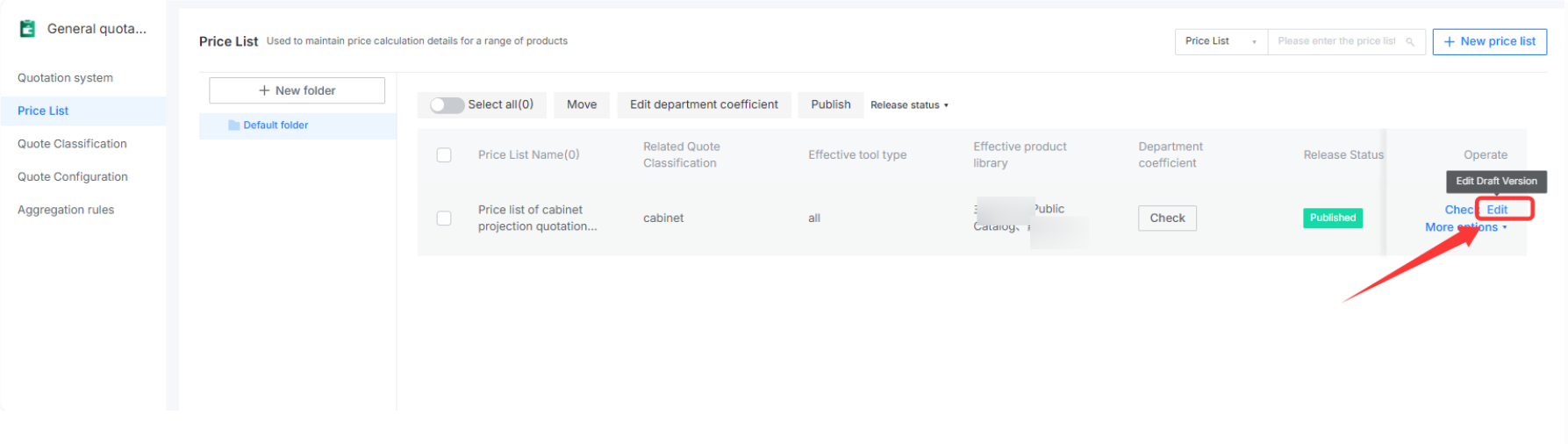Check the box for cabinet projection price list
The width and height of the screenshot is (1568, 444).
point(444,218)
